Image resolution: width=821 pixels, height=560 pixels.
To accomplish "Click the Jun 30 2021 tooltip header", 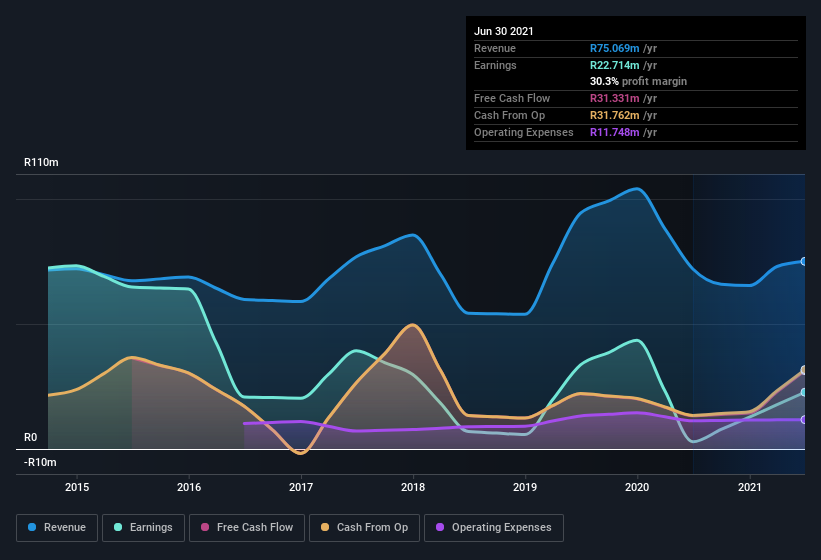I will [504, 31].
